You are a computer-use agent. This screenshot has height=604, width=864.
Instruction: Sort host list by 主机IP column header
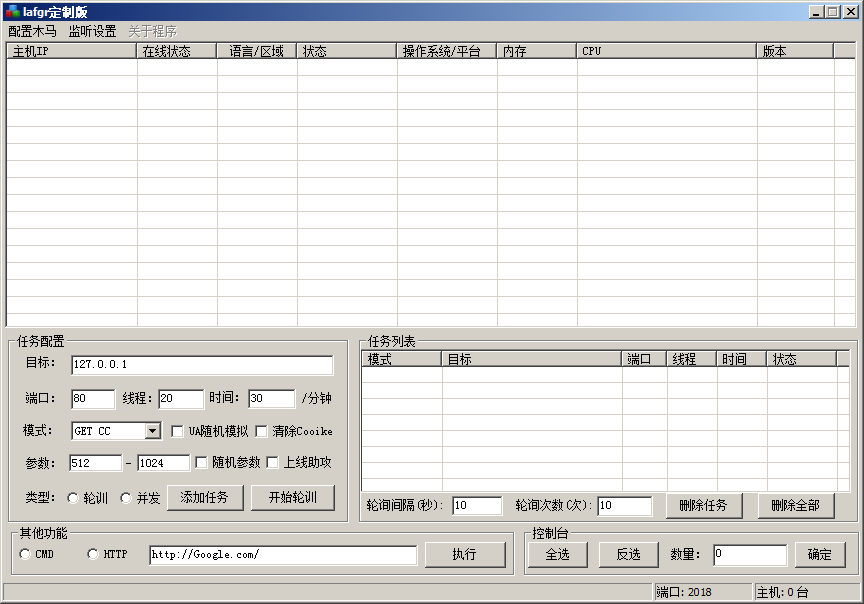pyautogui.click(x=72, y=51)
